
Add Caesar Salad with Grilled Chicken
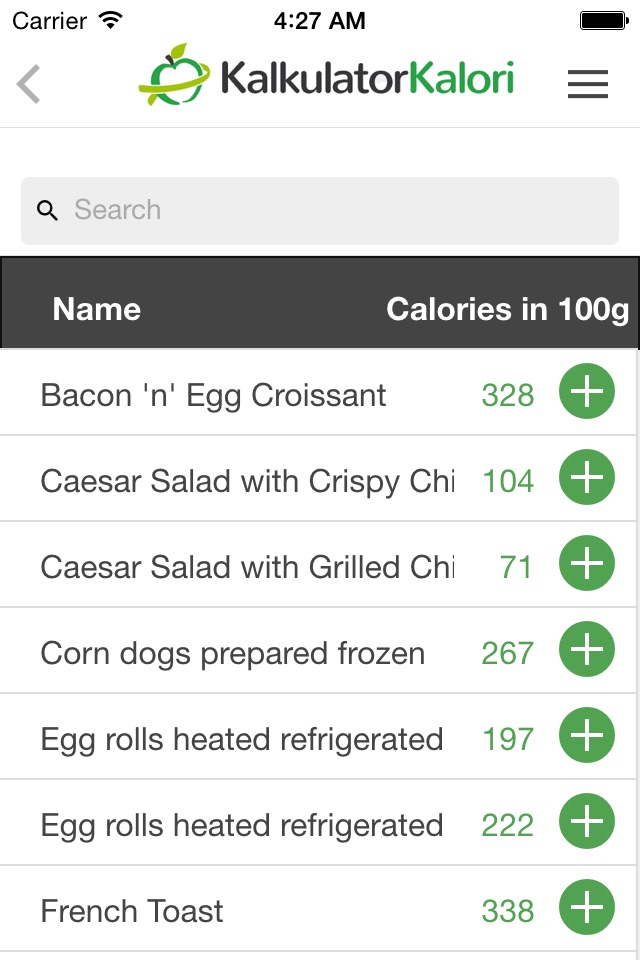pyautogui.click(x=587, y=563)
